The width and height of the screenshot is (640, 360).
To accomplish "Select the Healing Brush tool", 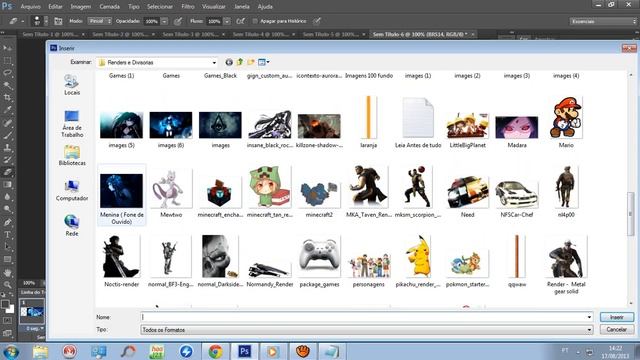I will click(x=7, y=123).
